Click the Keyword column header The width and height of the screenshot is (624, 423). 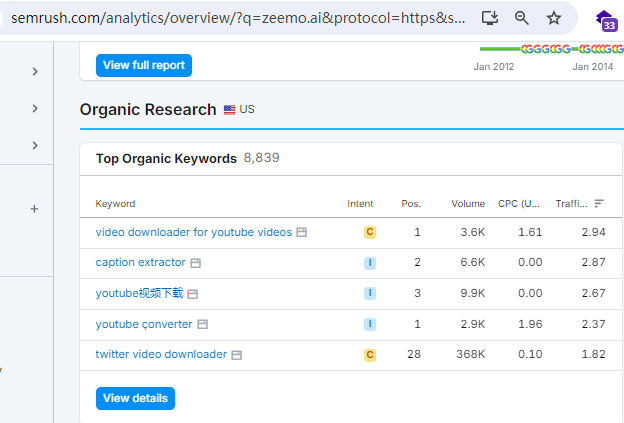pos(115,204)
